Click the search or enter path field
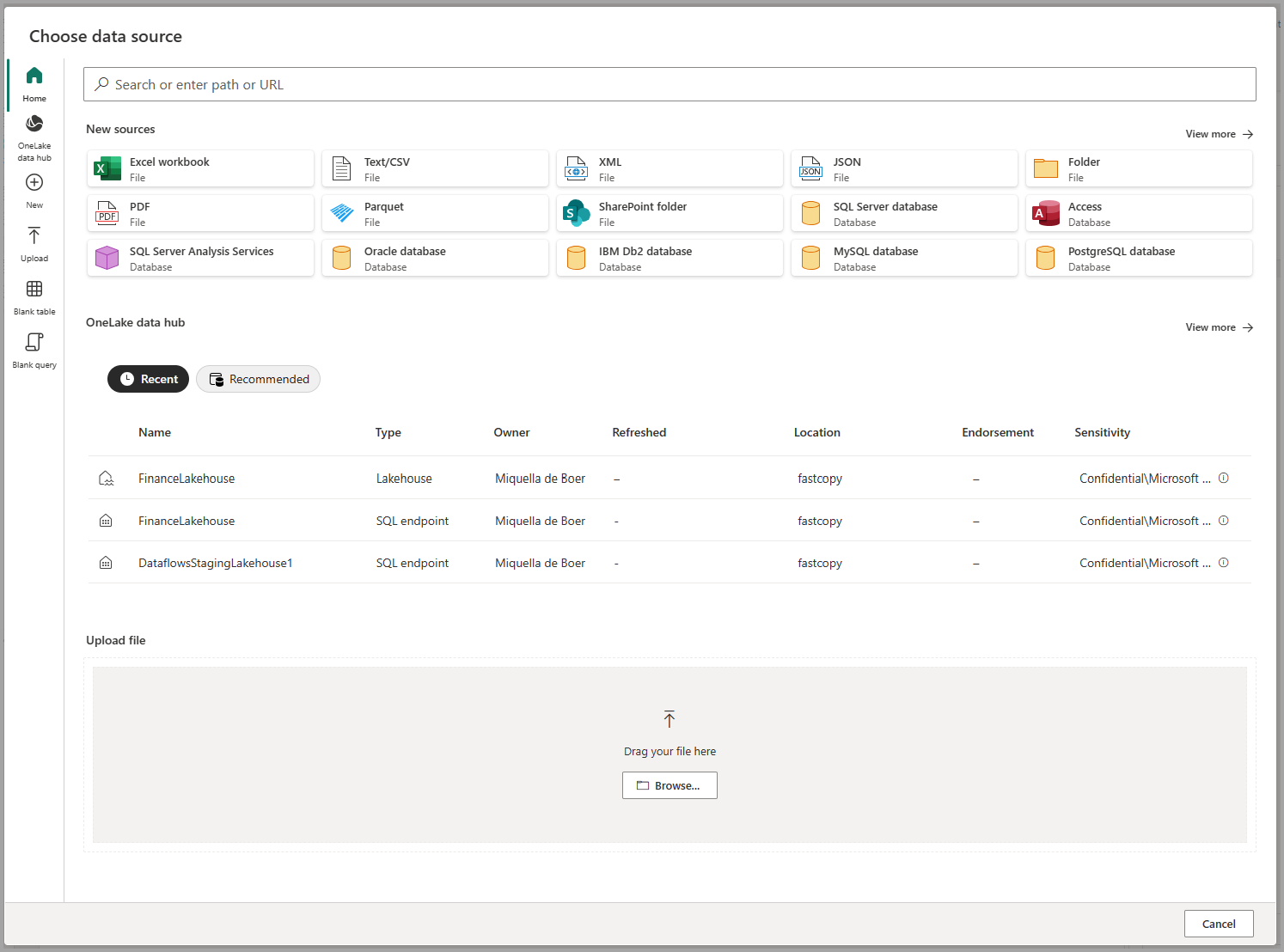The image size is (1284, 952). pyautogui.click(x=670, y=84)
